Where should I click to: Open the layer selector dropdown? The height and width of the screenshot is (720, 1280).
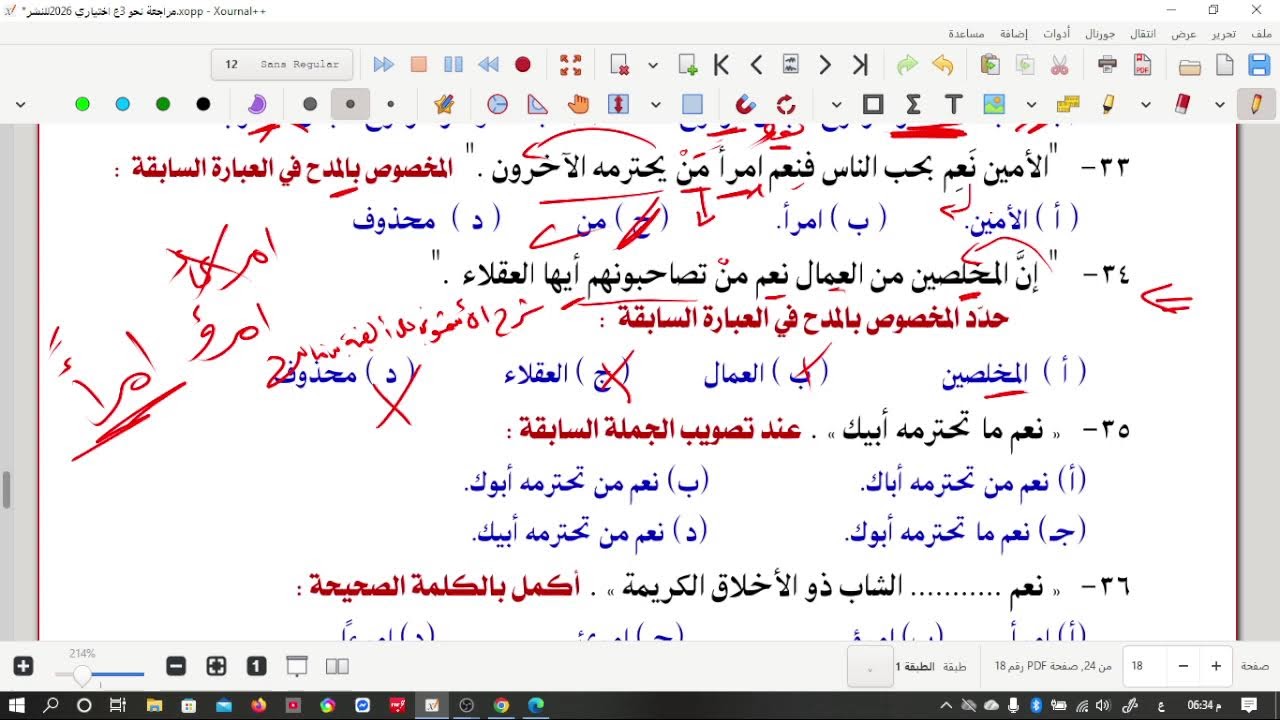click(870, 667)
